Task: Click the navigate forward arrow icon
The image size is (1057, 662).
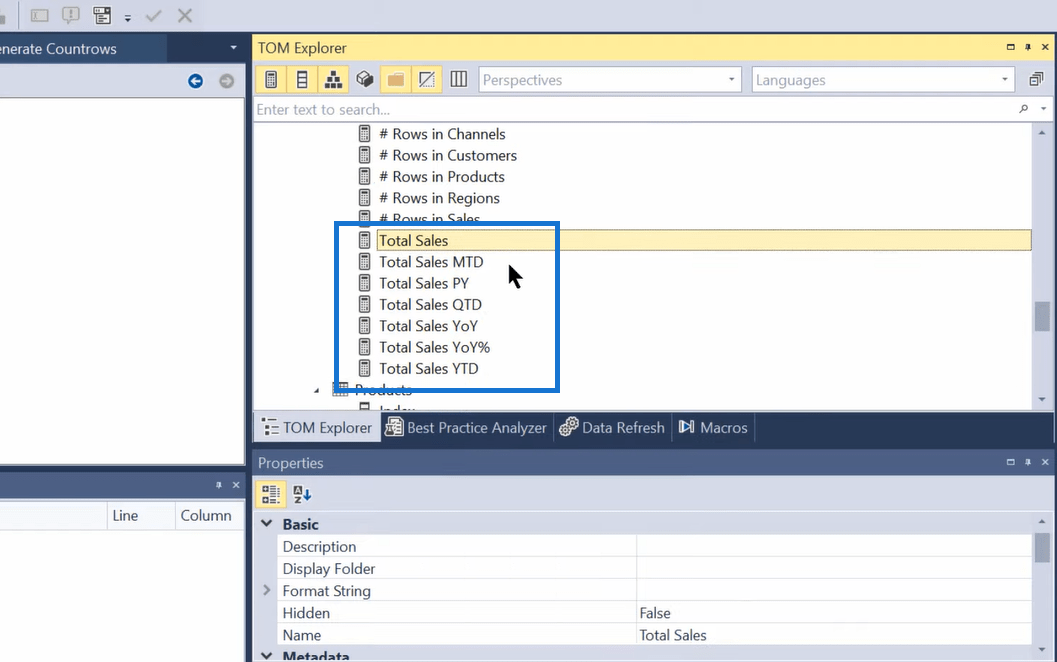Action: (226, 81)
